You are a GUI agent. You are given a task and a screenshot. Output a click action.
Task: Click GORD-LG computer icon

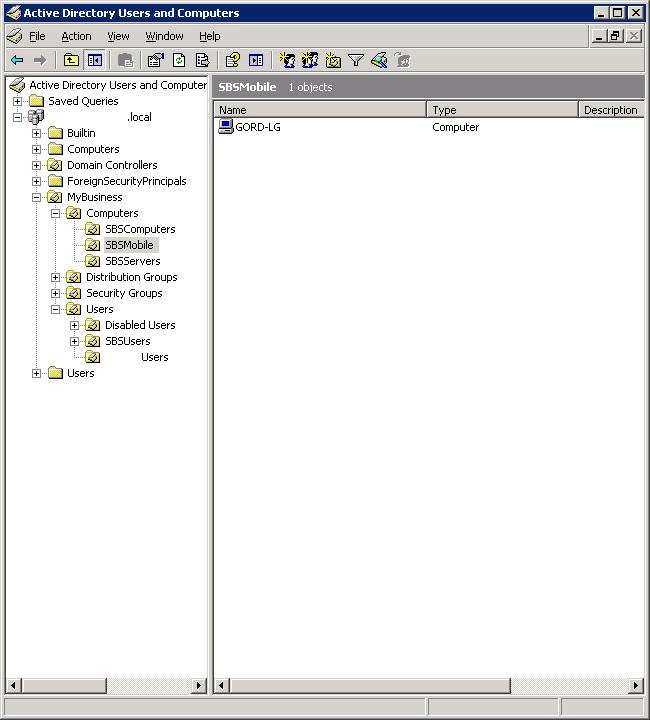click(x=225, y=126)
